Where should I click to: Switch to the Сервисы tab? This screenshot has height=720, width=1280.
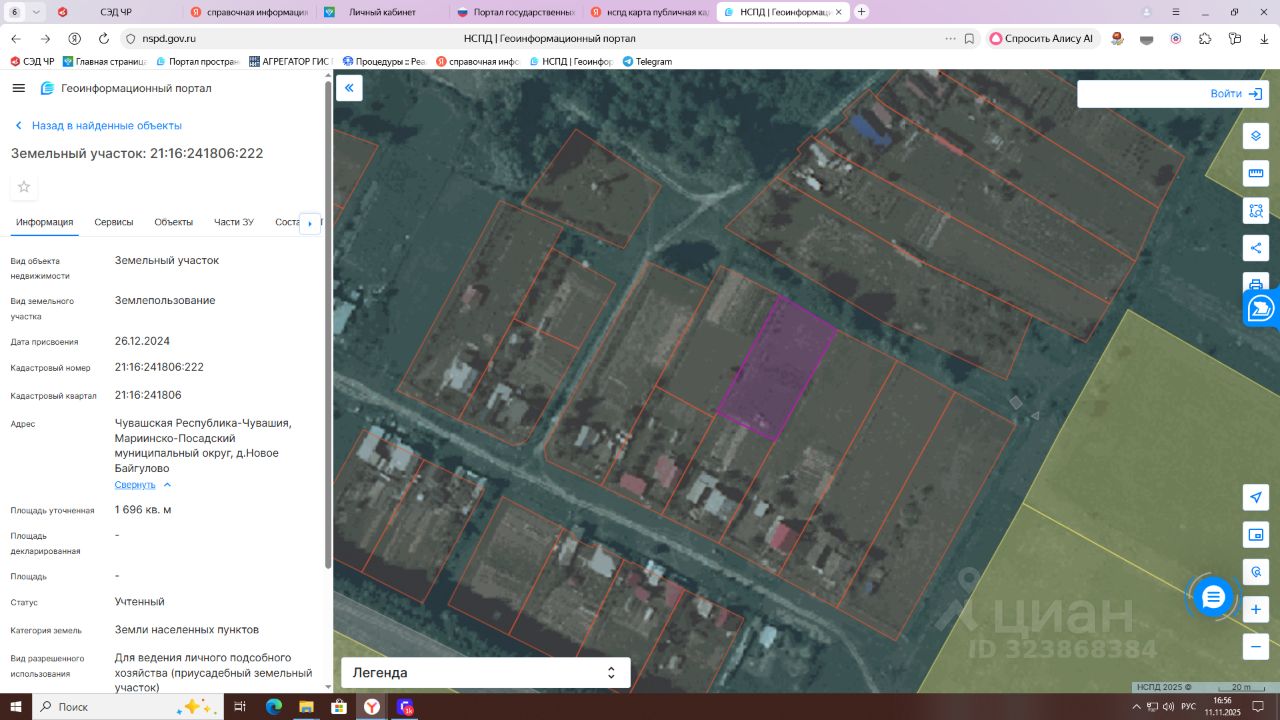point(114,222)
